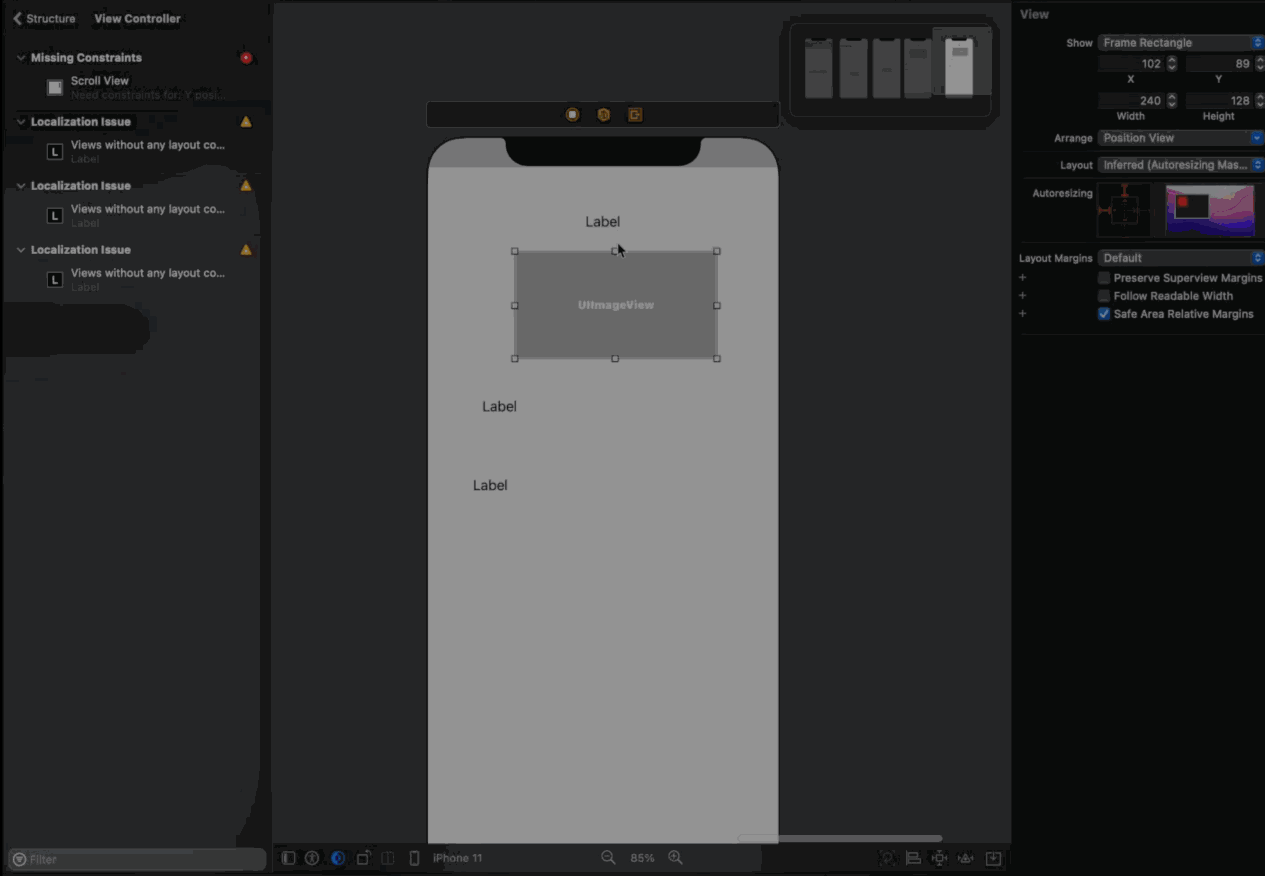This screenshot has height=876, width=1265.
Task: Select the Label directly below the UIImageView
Action: point(499,406)
